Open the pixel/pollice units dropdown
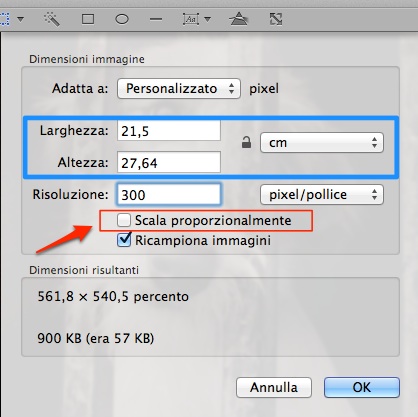The image size is (418, 417). pos(322,195)
